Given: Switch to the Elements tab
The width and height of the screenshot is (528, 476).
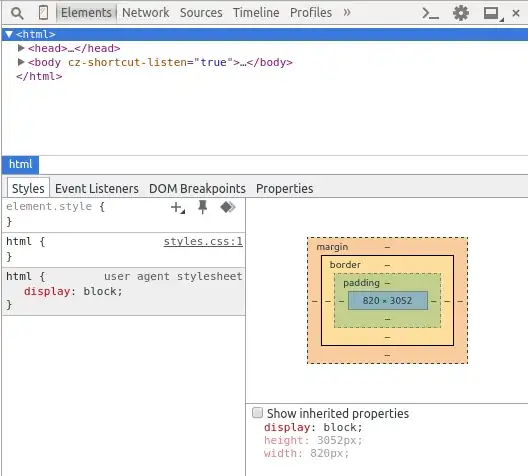Looking at the screenshot, I should [86, 13].
